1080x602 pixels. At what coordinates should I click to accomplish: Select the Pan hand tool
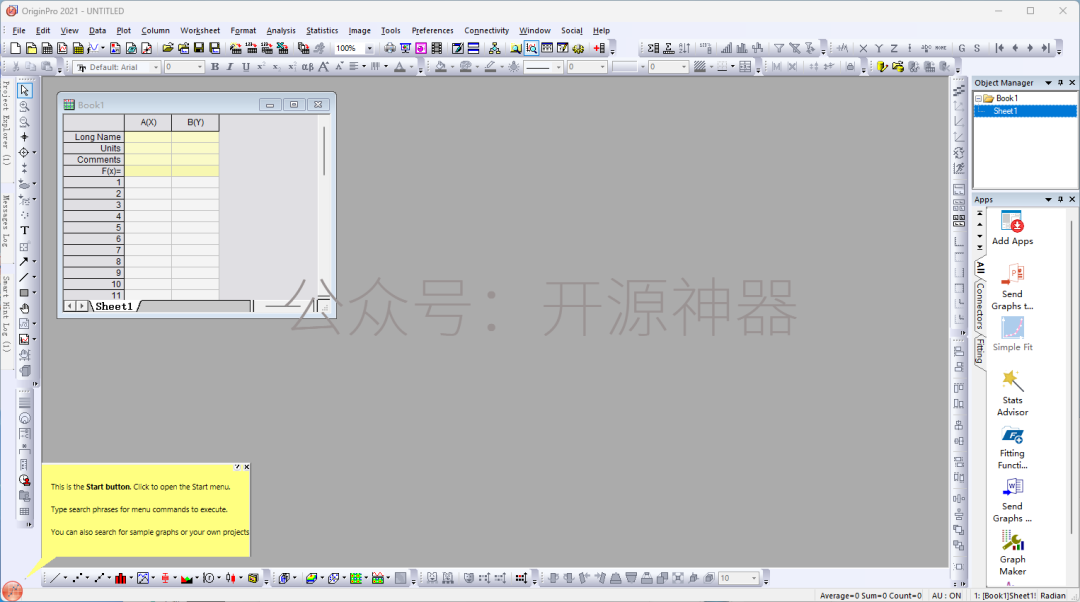(x=25, y=309)
